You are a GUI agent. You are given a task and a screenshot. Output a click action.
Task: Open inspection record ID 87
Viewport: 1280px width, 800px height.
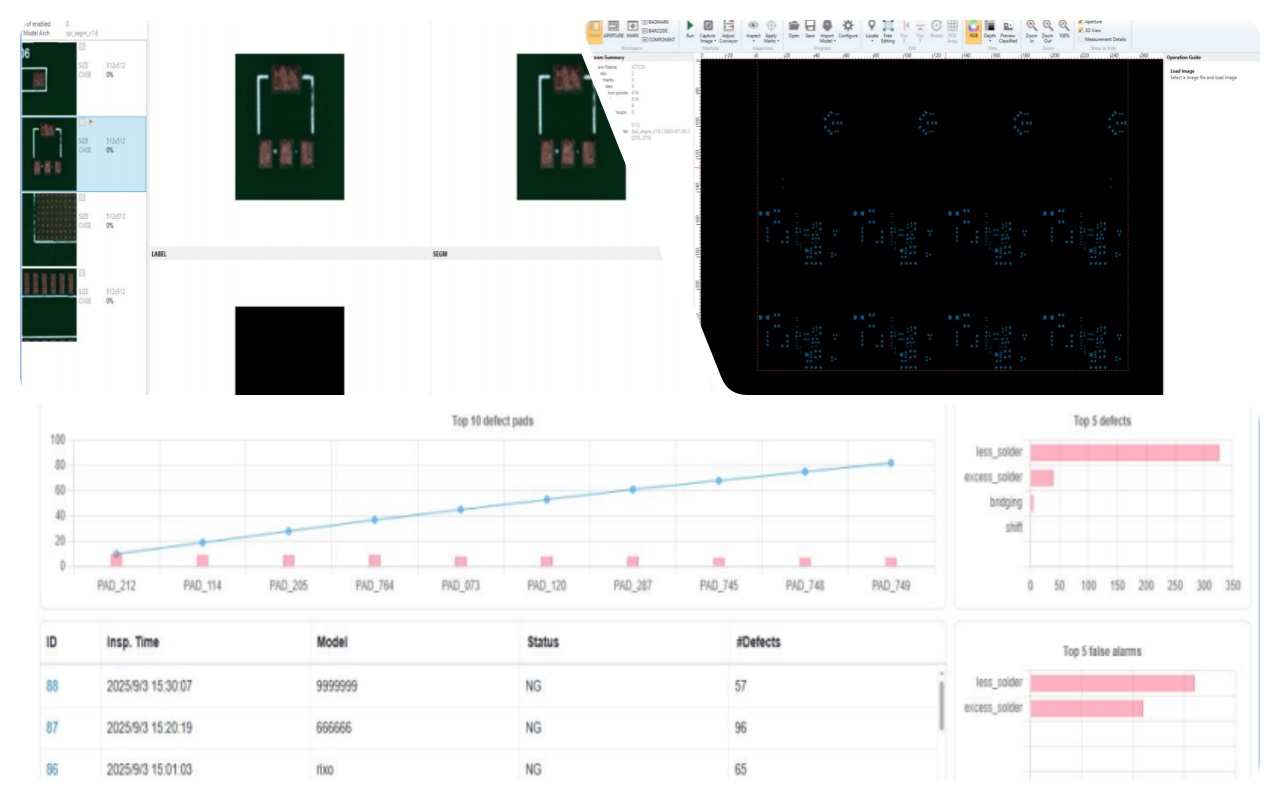52,728
